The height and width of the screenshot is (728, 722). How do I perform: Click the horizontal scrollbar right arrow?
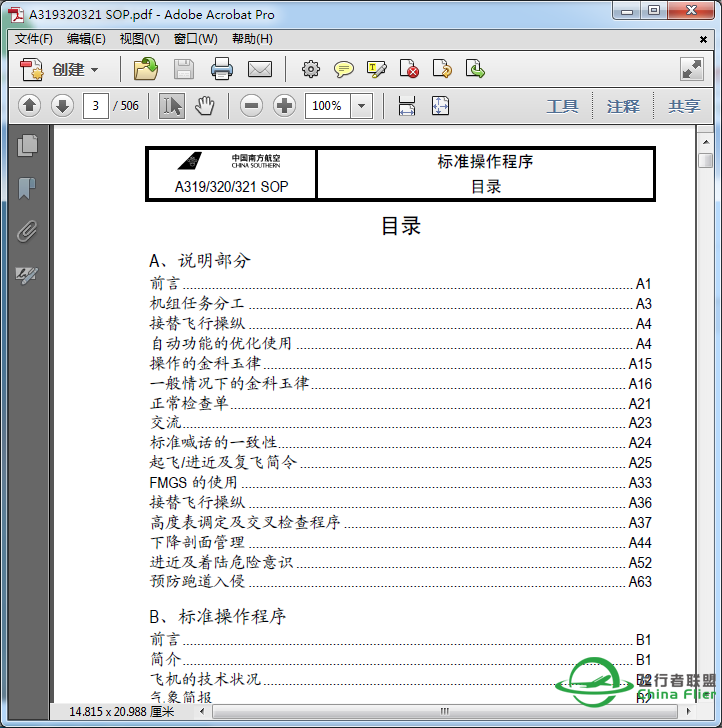(689, 711)
